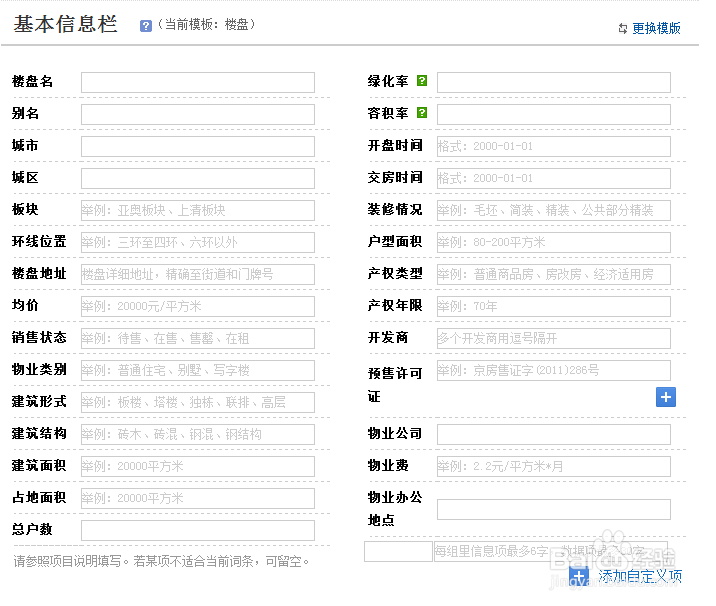716x606 pixels.
Task: Click into the 城区 text box
Action: pos(198,178)
